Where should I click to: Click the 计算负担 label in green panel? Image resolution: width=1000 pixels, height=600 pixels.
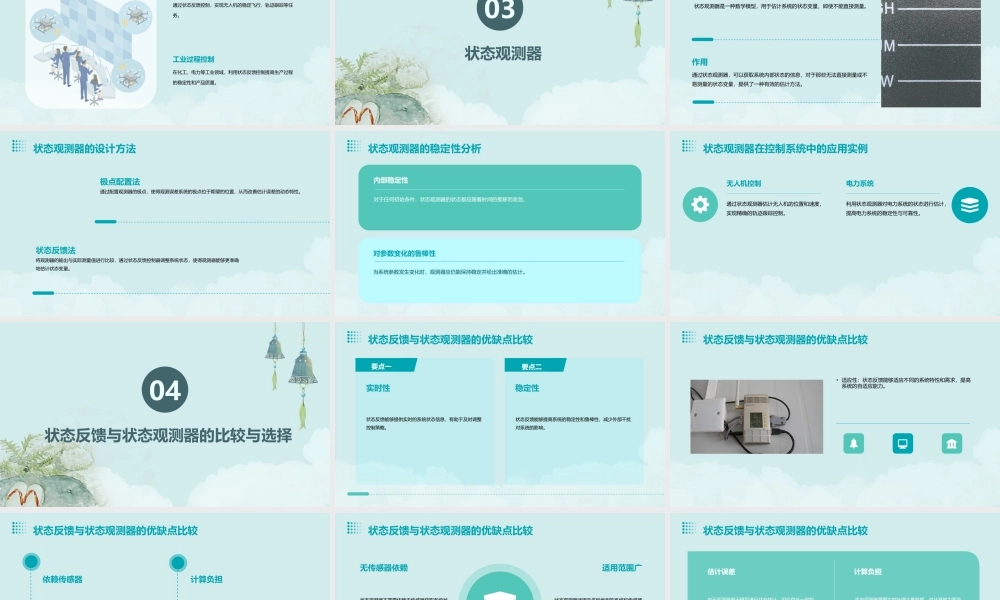coord(867,571)
